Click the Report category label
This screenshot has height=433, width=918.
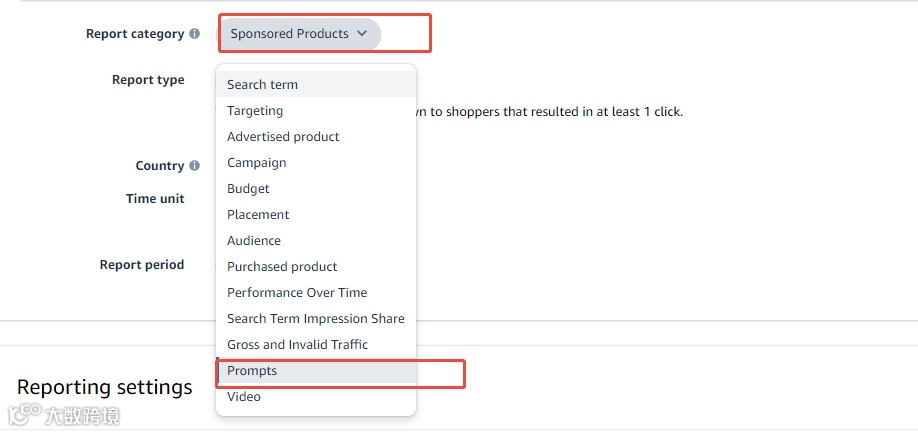pyautogui.click(x=134, y=34)
